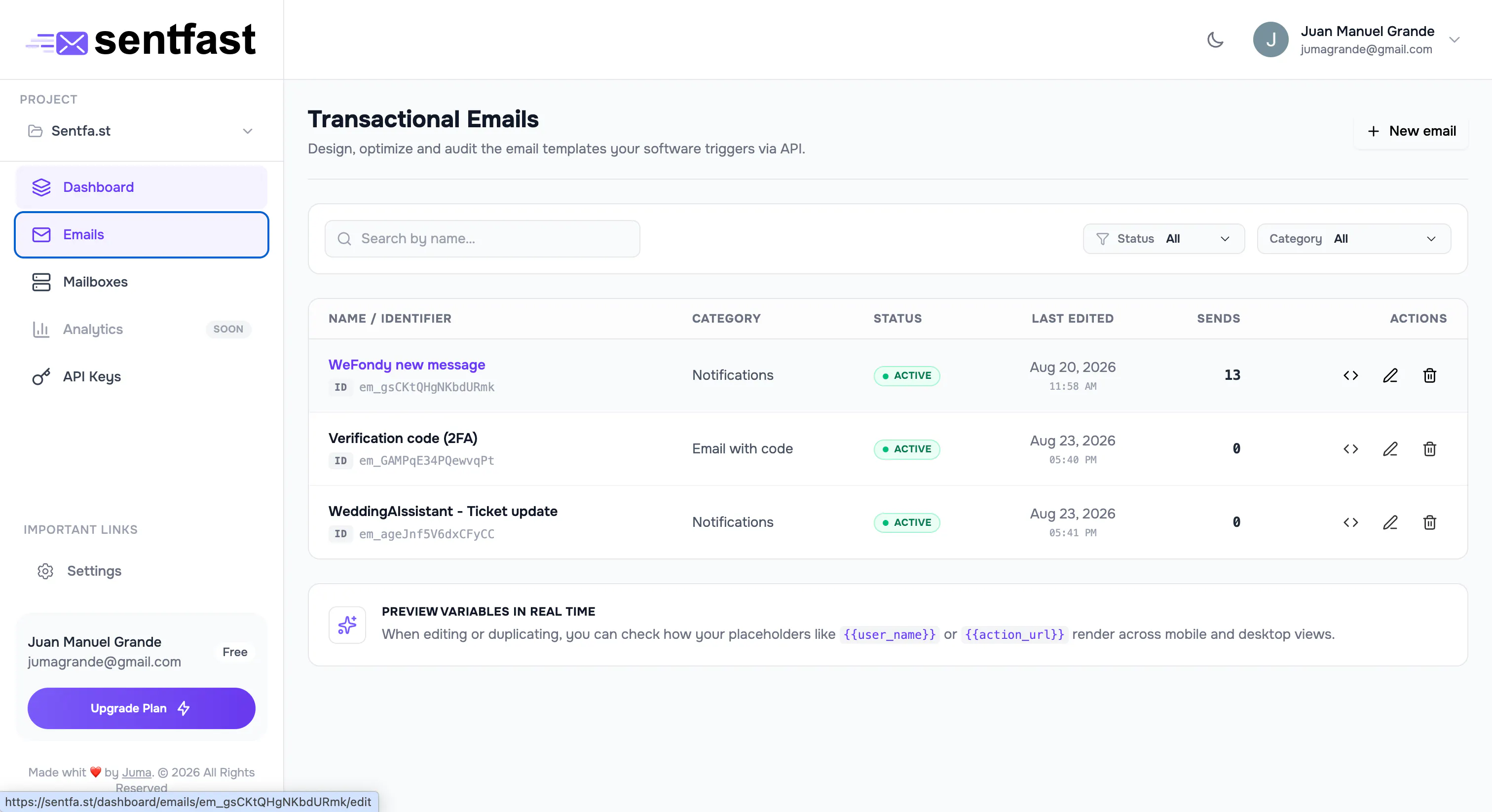1492x812 pixels.
Task: Click the Sends column header
Action: [1218, 319]
